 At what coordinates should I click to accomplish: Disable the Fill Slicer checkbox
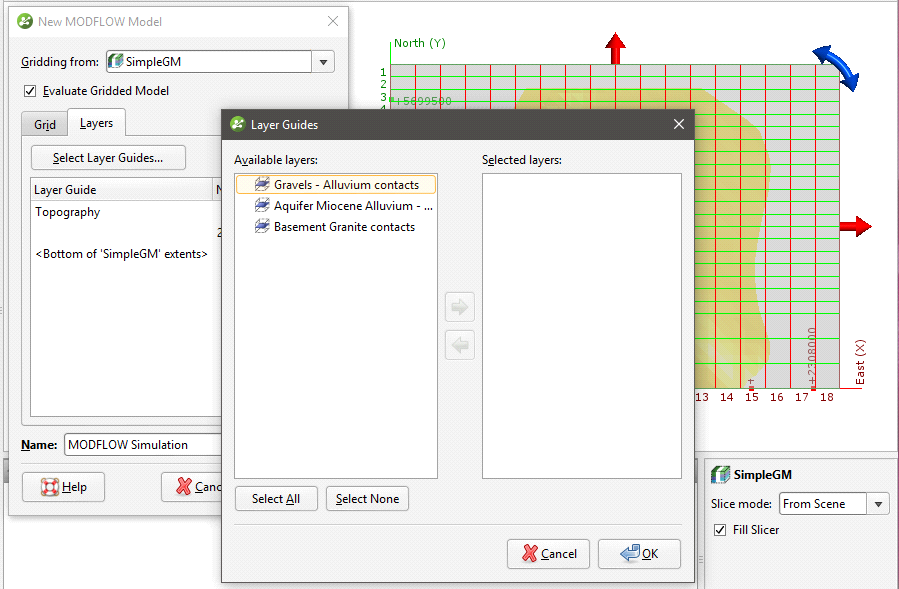coord(720,530)
